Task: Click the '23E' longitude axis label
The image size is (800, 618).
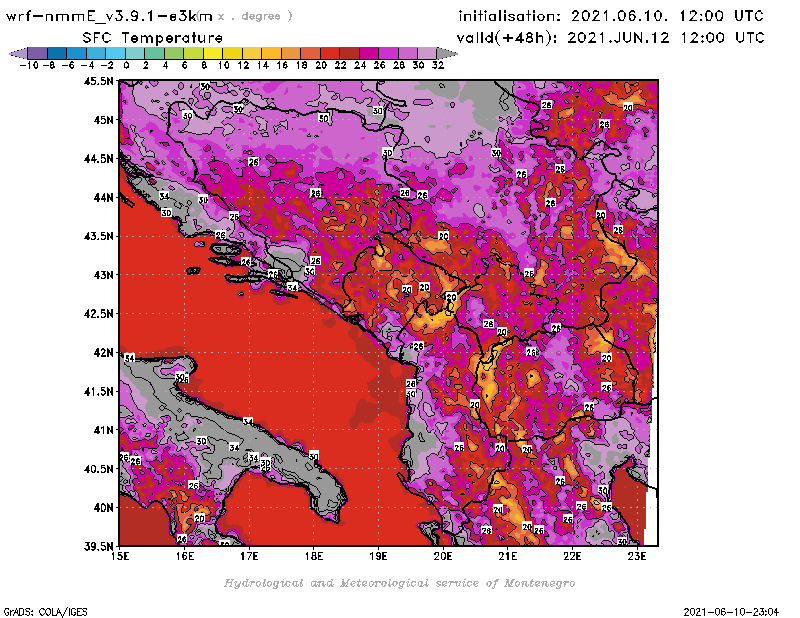Action: [x=637, y=556]
